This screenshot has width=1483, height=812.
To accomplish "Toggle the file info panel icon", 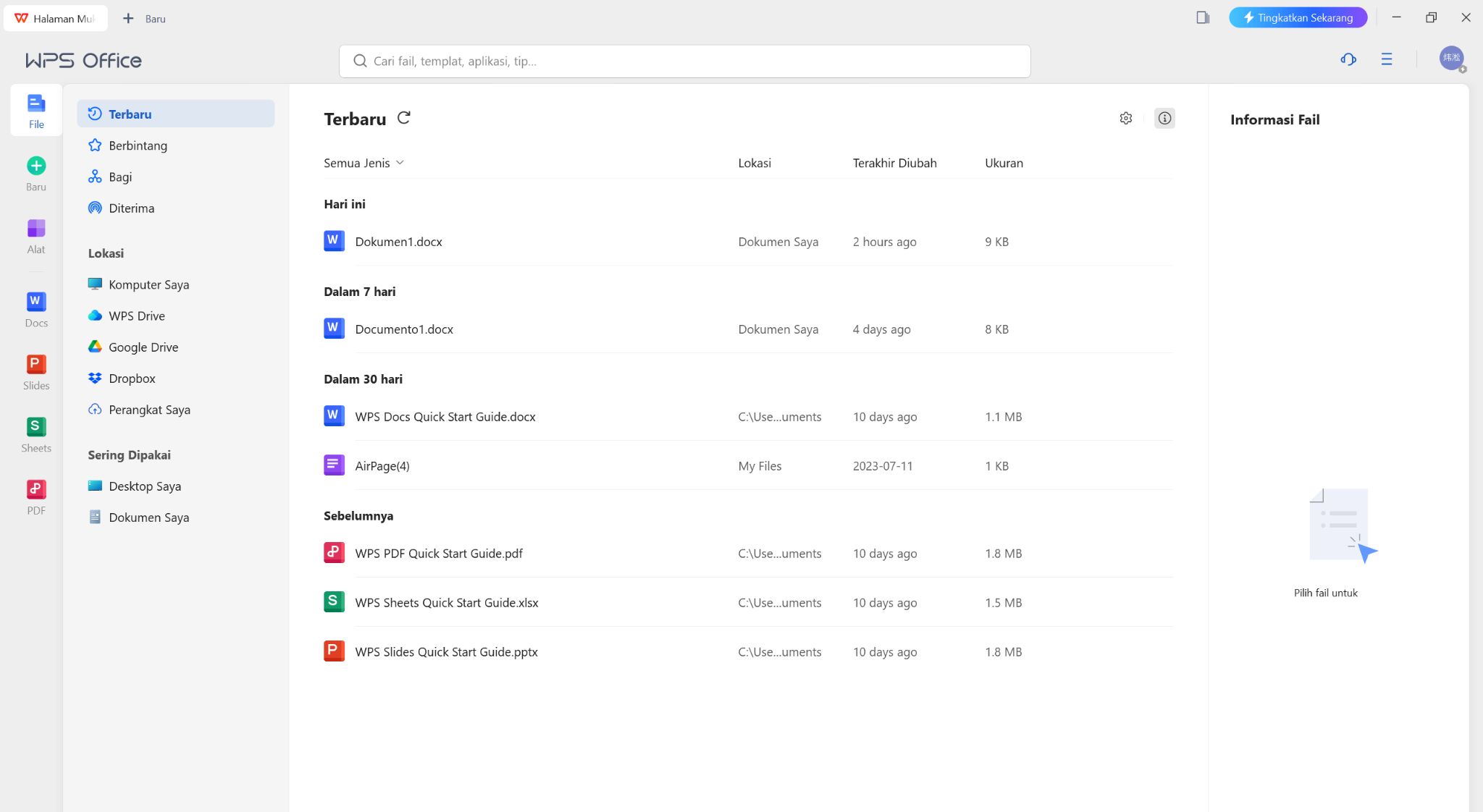I will click(1164, 118).
